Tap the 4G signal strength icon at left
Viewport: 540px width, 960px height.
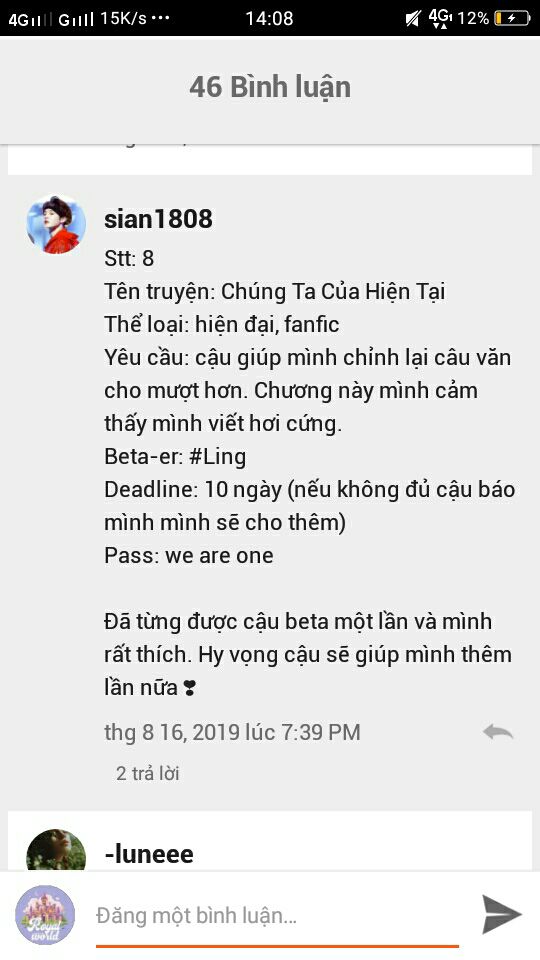[x=30, y=19]
